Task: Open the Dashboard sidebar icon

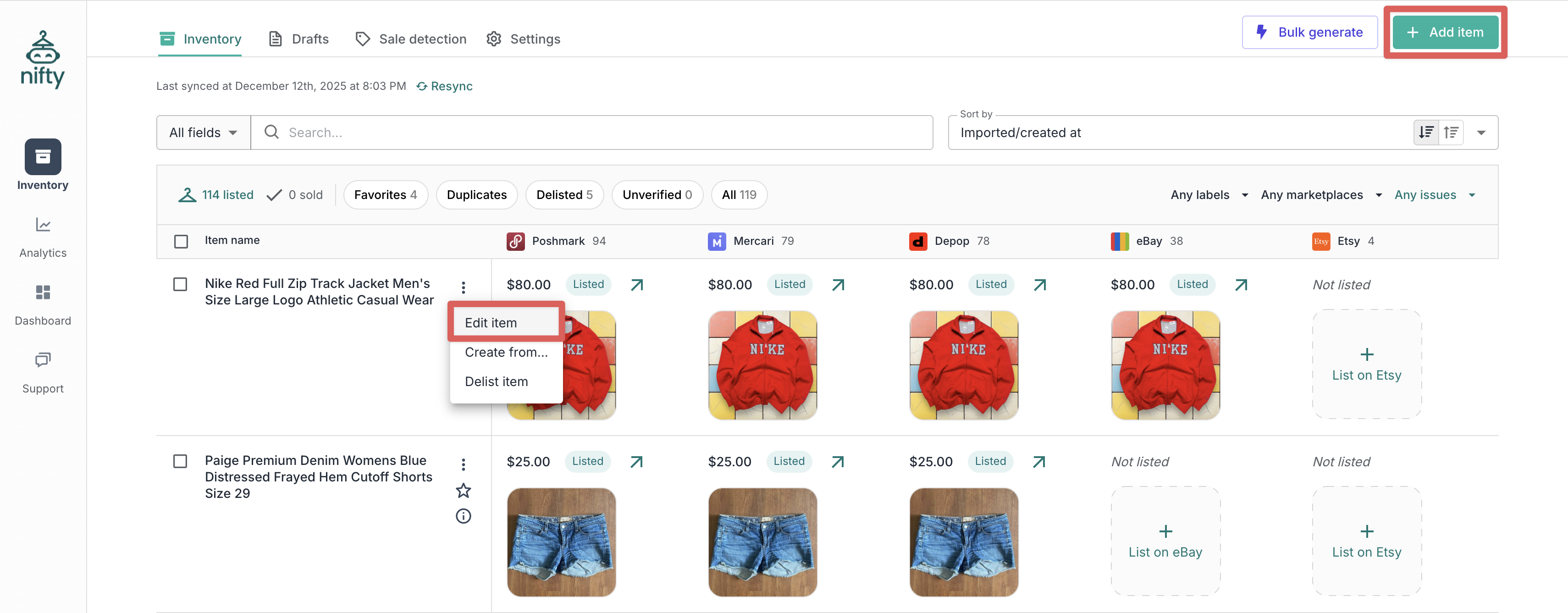Action: [43, 304]
